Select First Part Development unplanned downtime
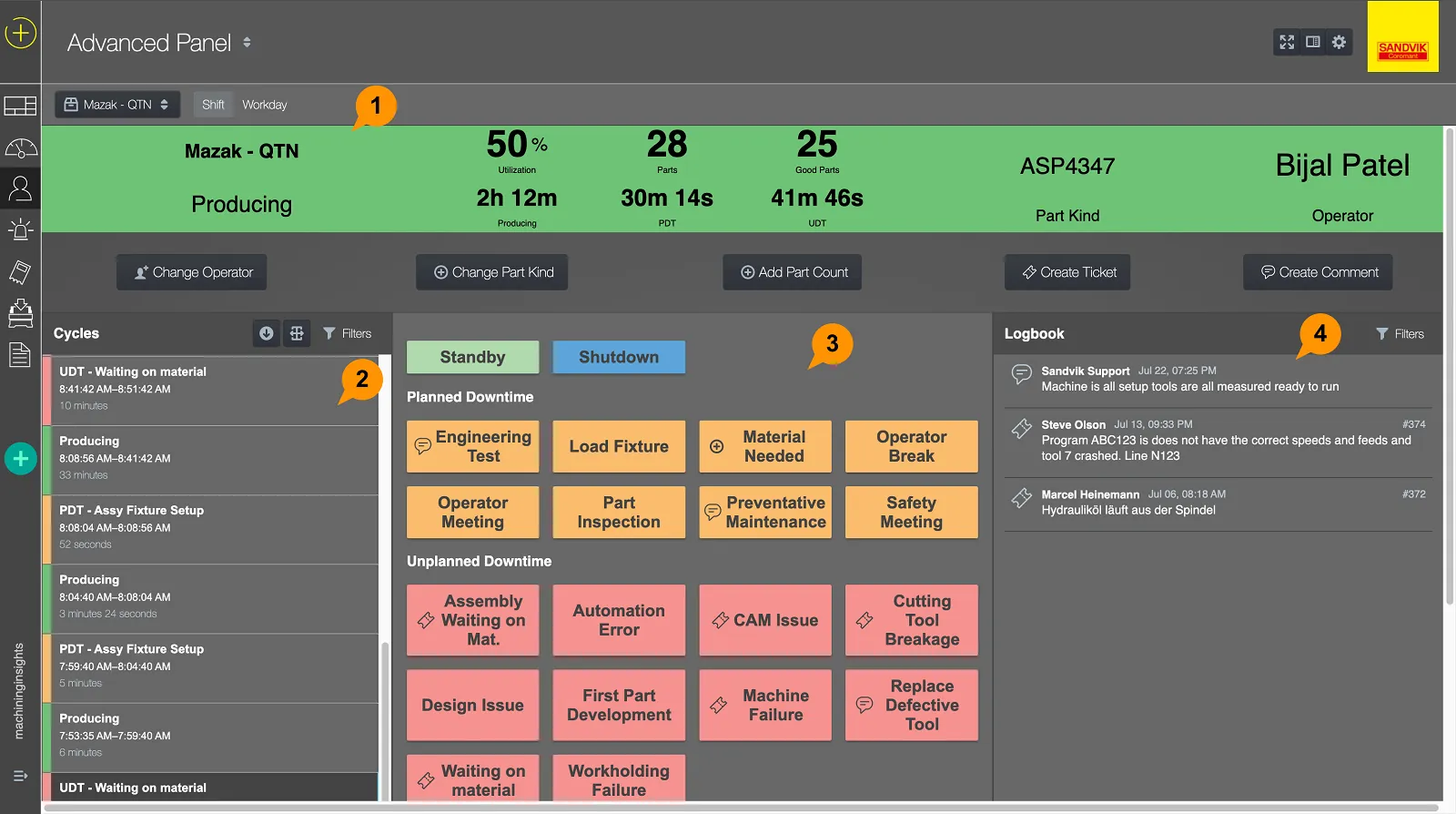Viewport: 1456px width, 814px height. click(619, 705)
